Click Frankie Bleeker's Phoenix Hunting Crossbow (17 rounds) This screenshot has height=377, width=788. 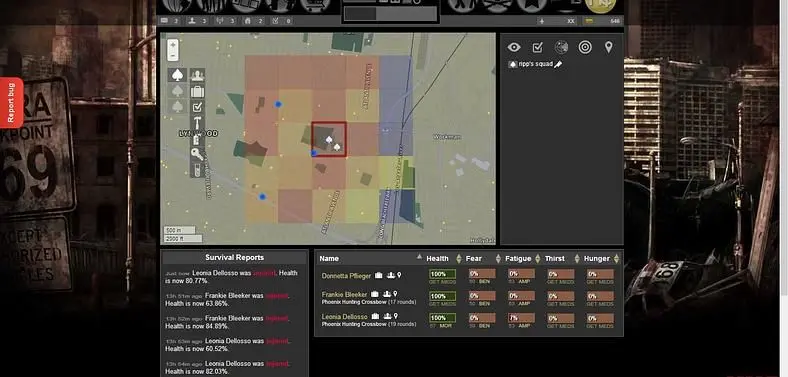(x=369, y=302)
